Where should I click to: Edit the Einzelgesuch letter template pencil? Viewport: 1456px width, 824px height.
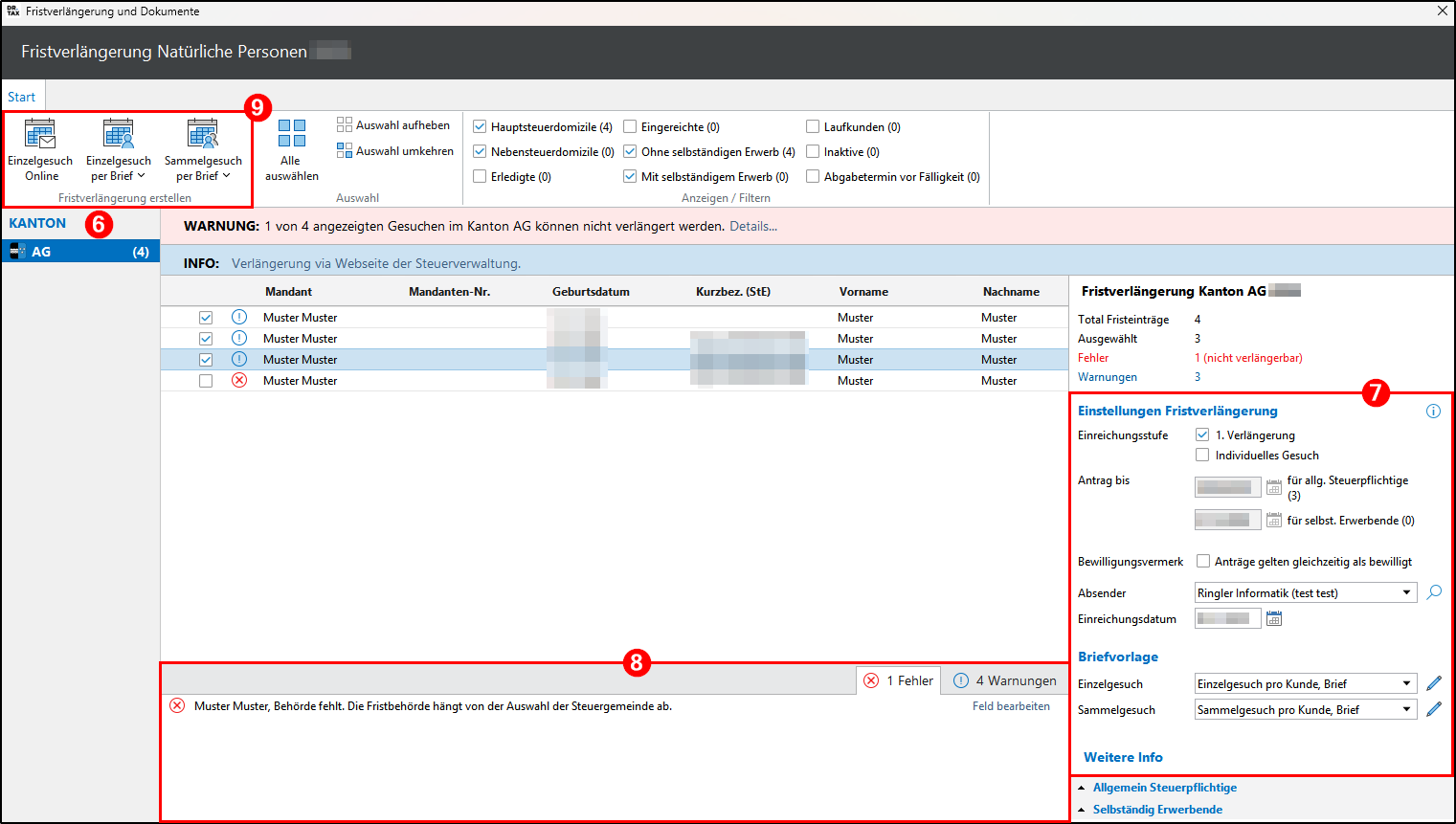1433,683
